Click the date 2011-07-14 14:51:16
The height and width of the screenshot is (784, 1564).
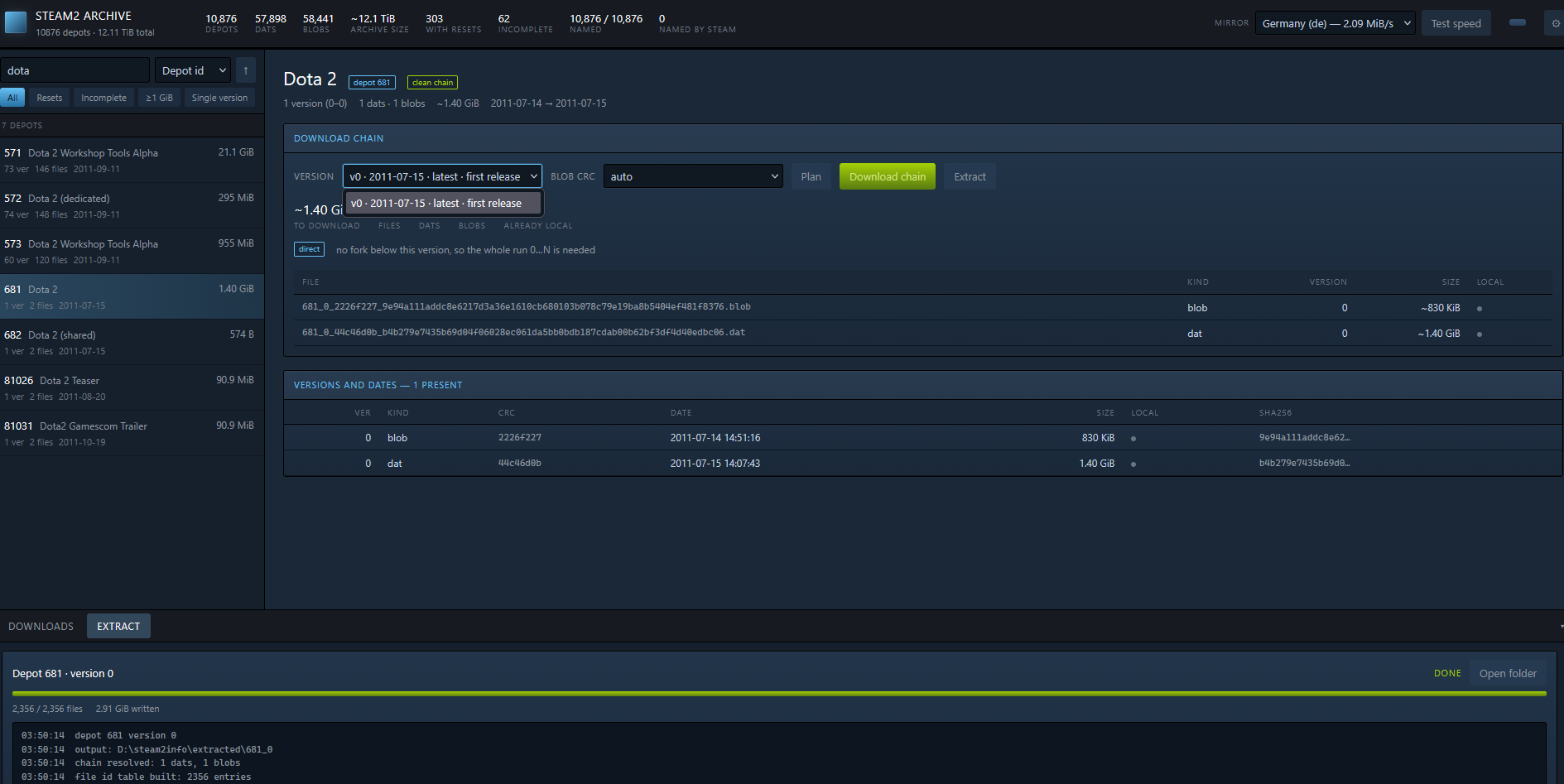pos(715,438)
